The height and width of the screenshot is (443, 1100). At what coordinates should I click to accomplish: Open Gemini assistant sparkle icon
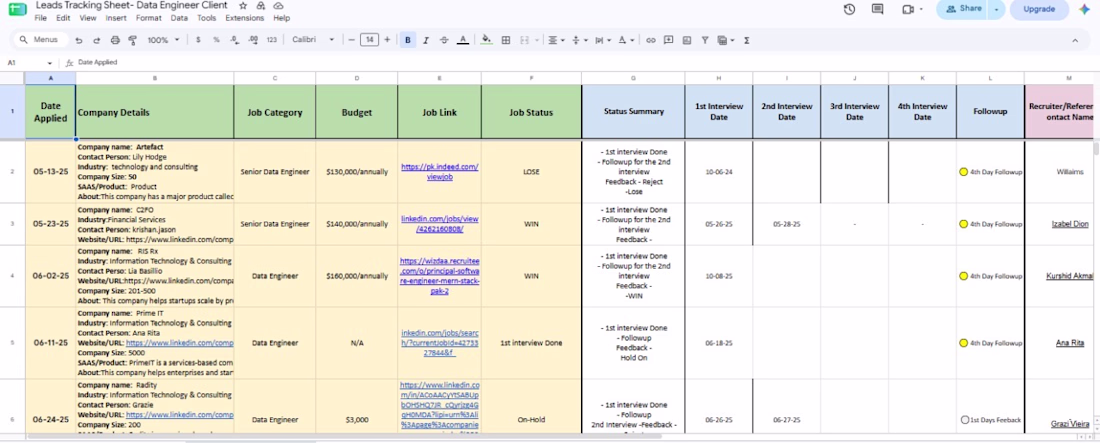point(1084,9)
